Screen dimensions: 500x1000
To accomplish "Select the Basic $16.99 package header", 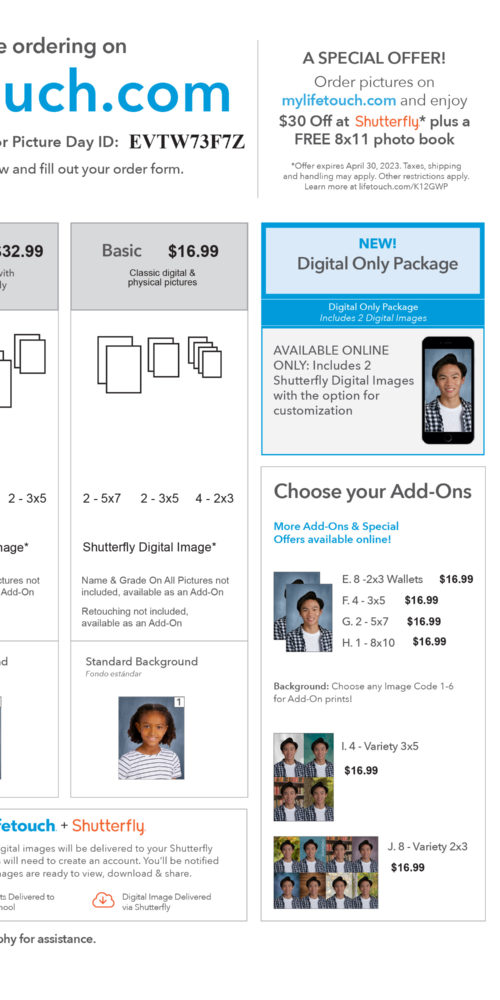I will (x=159, y=266).
